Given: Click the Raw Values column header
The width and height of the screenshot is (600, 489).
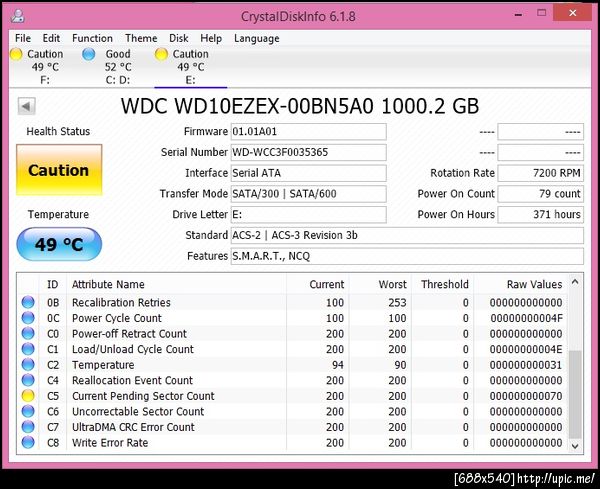Looking at the screenshot, I should tap(520, 284).
